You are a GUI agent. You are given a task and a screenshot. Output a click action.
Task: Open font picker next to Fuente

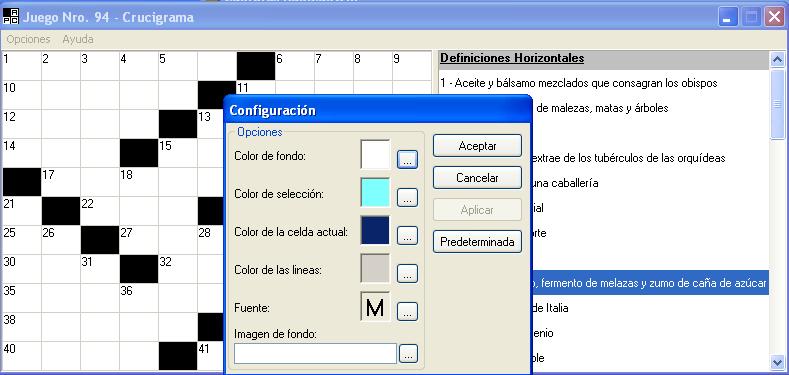point(408,312)
